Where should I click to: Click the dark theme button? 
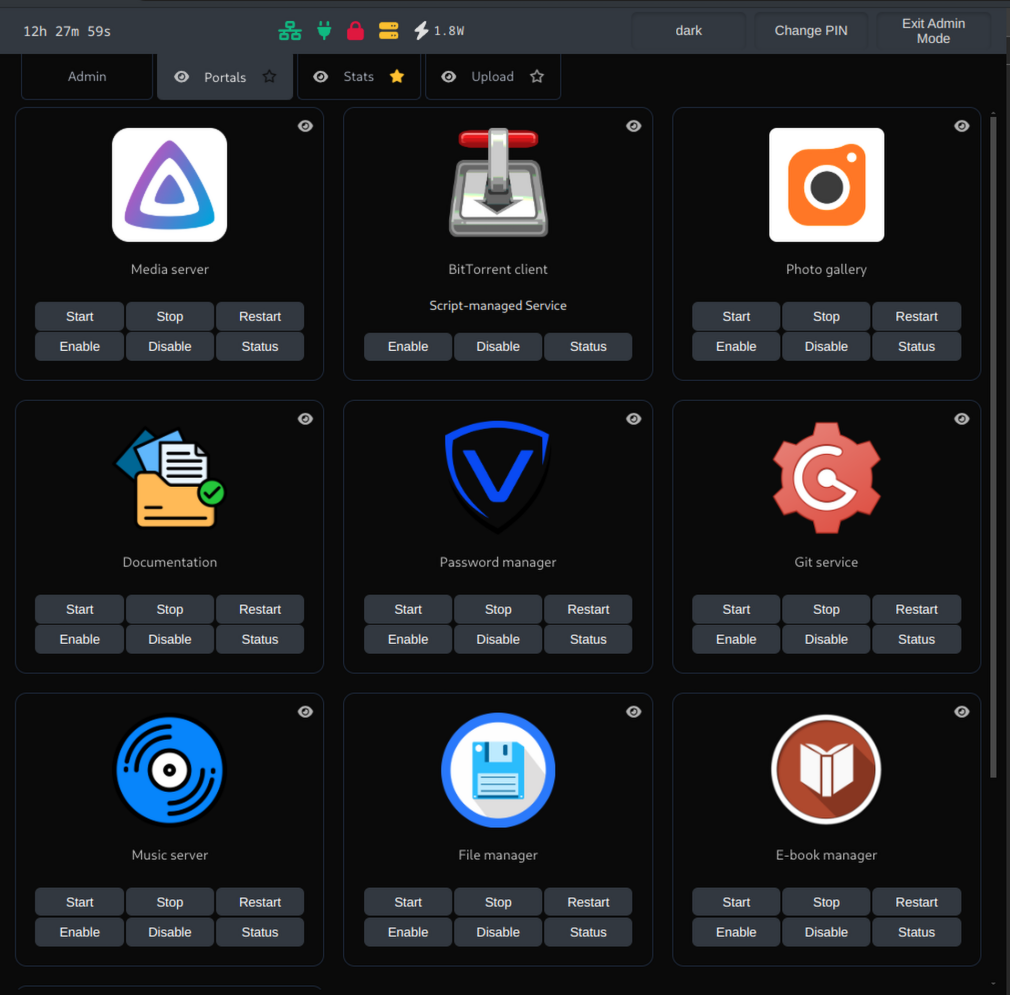pos(689,30)
